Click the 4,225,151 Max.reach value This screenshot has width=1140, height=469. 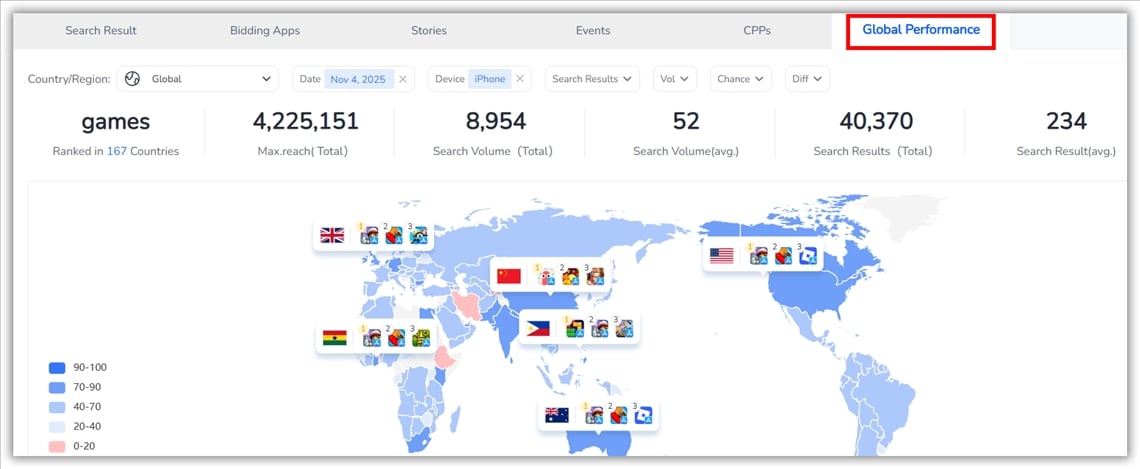click(306, 121)
